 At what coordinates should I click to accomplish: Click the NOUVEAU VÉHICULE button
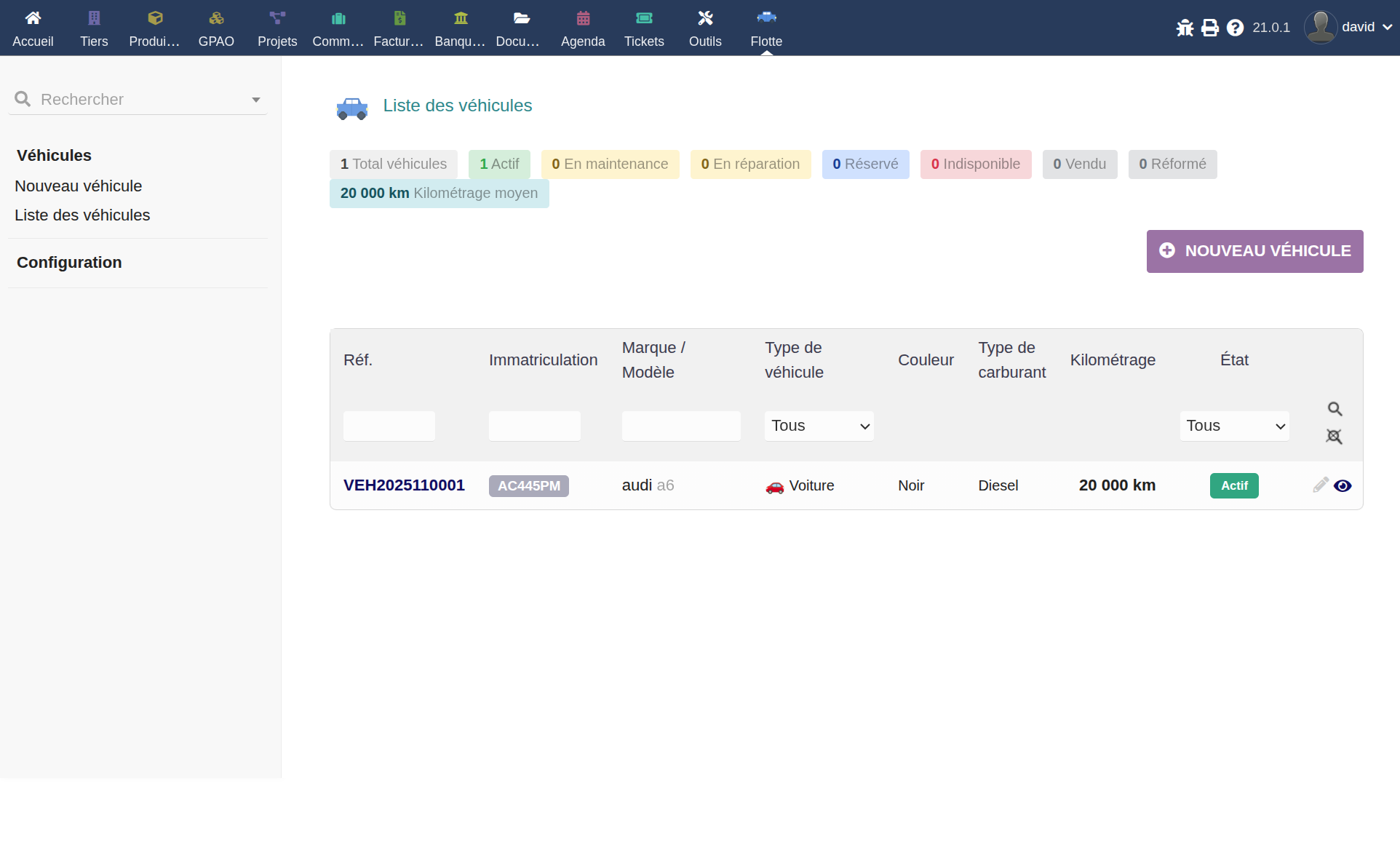1254,251
